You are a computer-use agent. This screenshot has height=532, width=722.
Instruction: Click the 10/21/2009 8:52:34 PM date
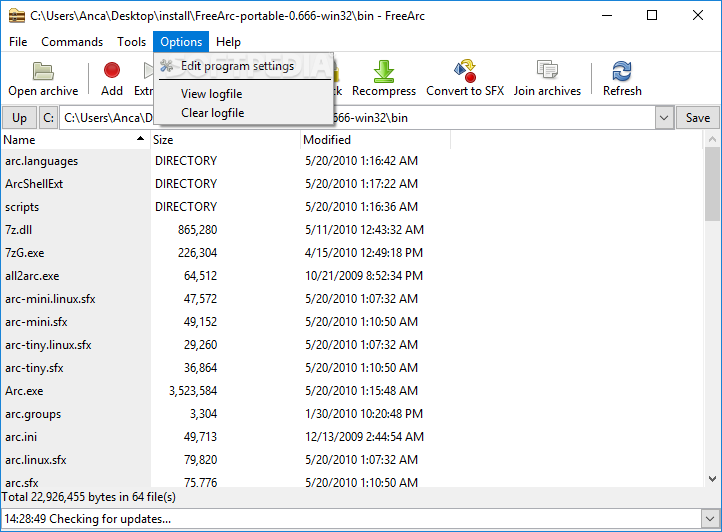pos(364,276)
